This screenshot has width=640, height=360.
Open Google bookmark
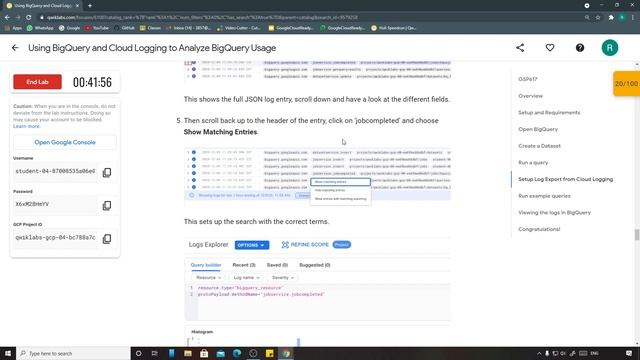(69, 28)
